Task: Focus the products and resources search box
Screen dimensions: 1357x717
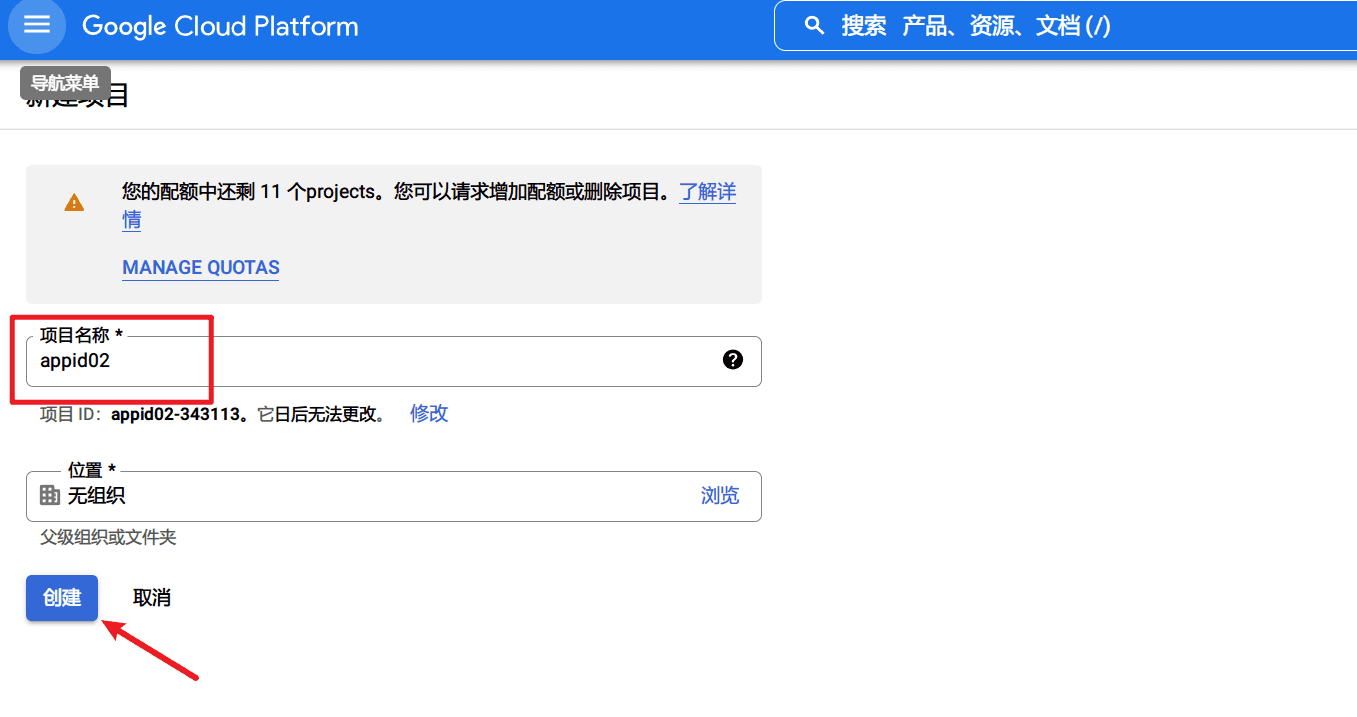Action: (1065, 26)
